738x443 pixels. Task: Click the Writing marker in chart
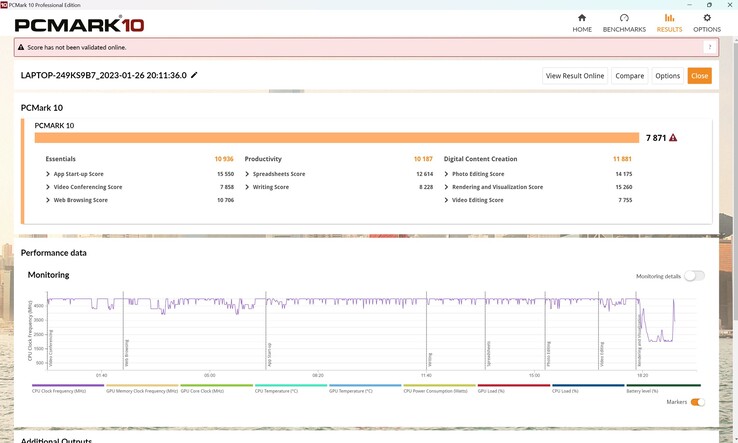(430, 360)
